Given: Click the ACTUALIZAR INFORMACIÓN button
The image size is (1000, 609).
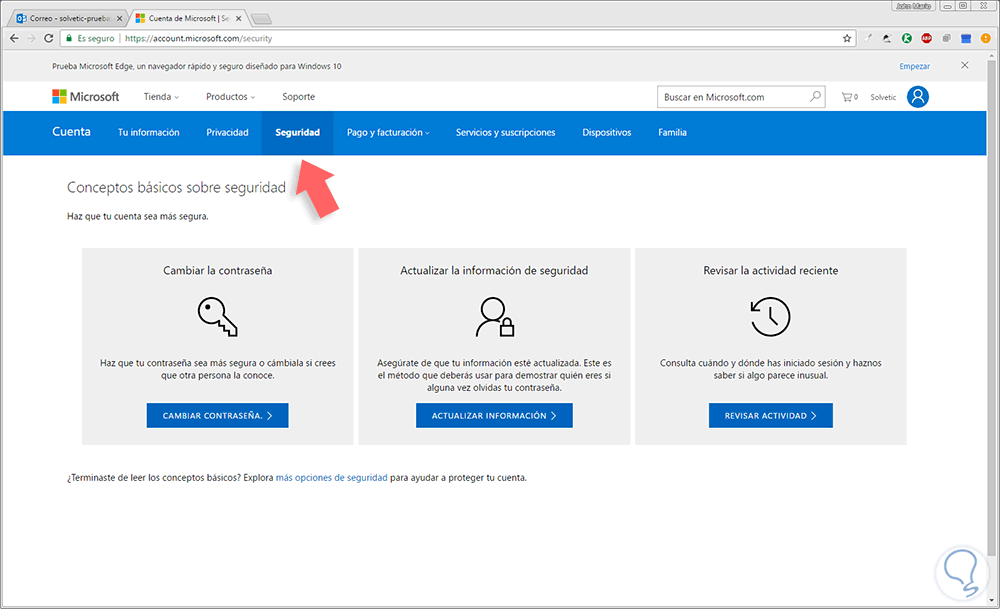Looking at the screenshot, I should point(494,415).
